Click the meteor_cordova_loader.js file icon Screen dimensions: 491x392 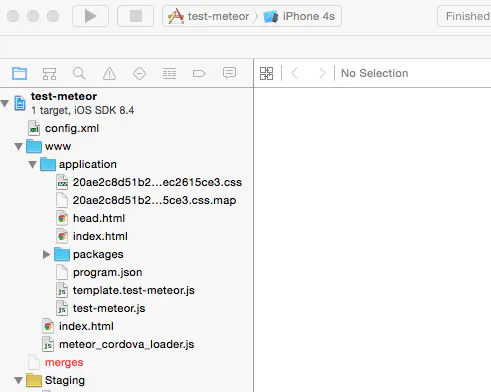pos(48,344)
